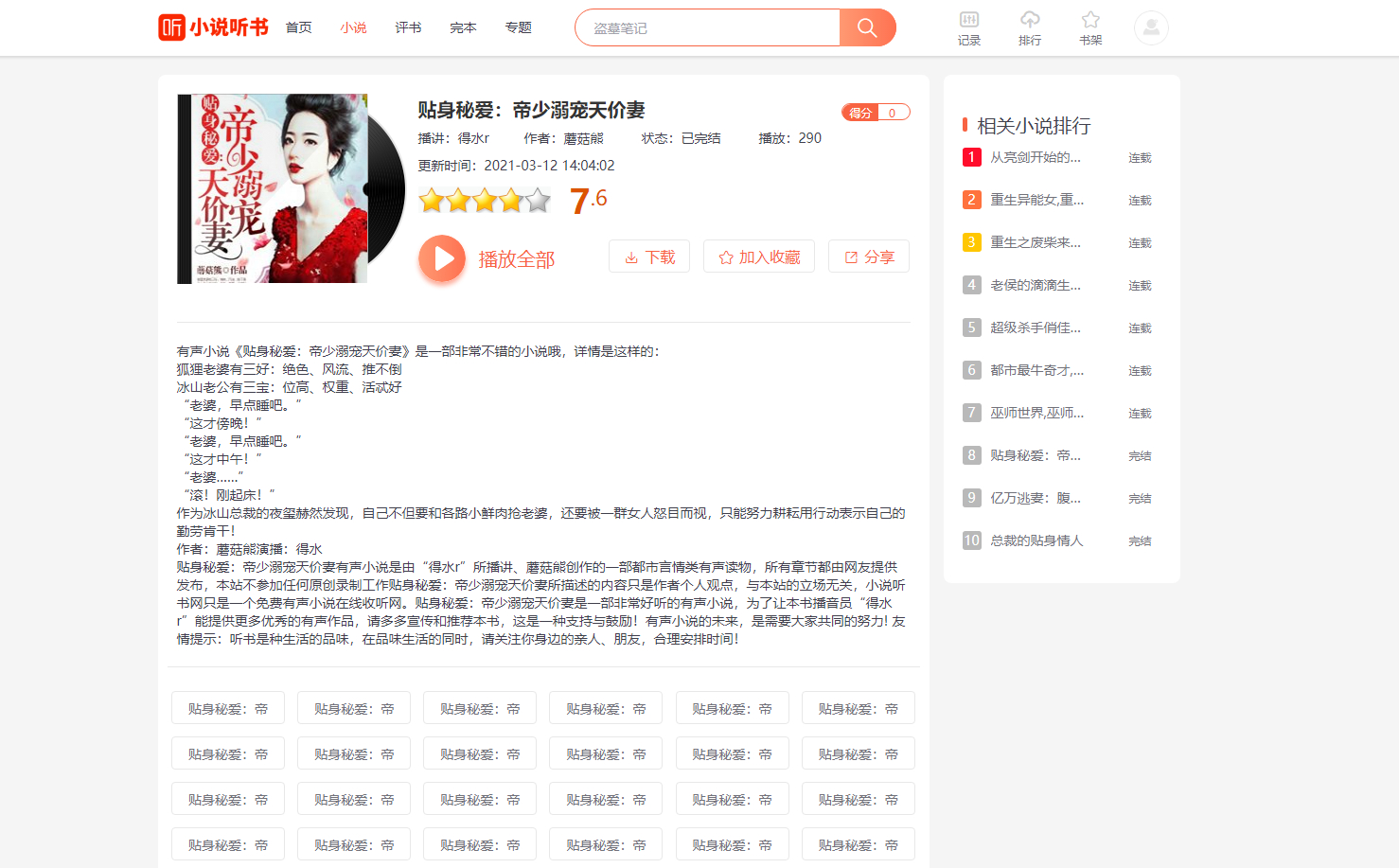This screenshot has width=1399, height=868.
Task: Click the 7.6 rating score
Action: click(589, 200)
